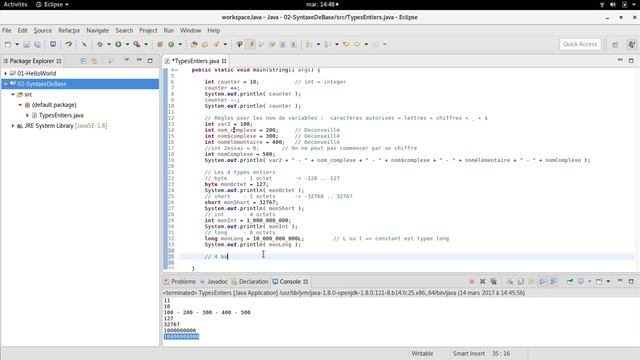Select the TypesEntiers.java editor tab

196,61
